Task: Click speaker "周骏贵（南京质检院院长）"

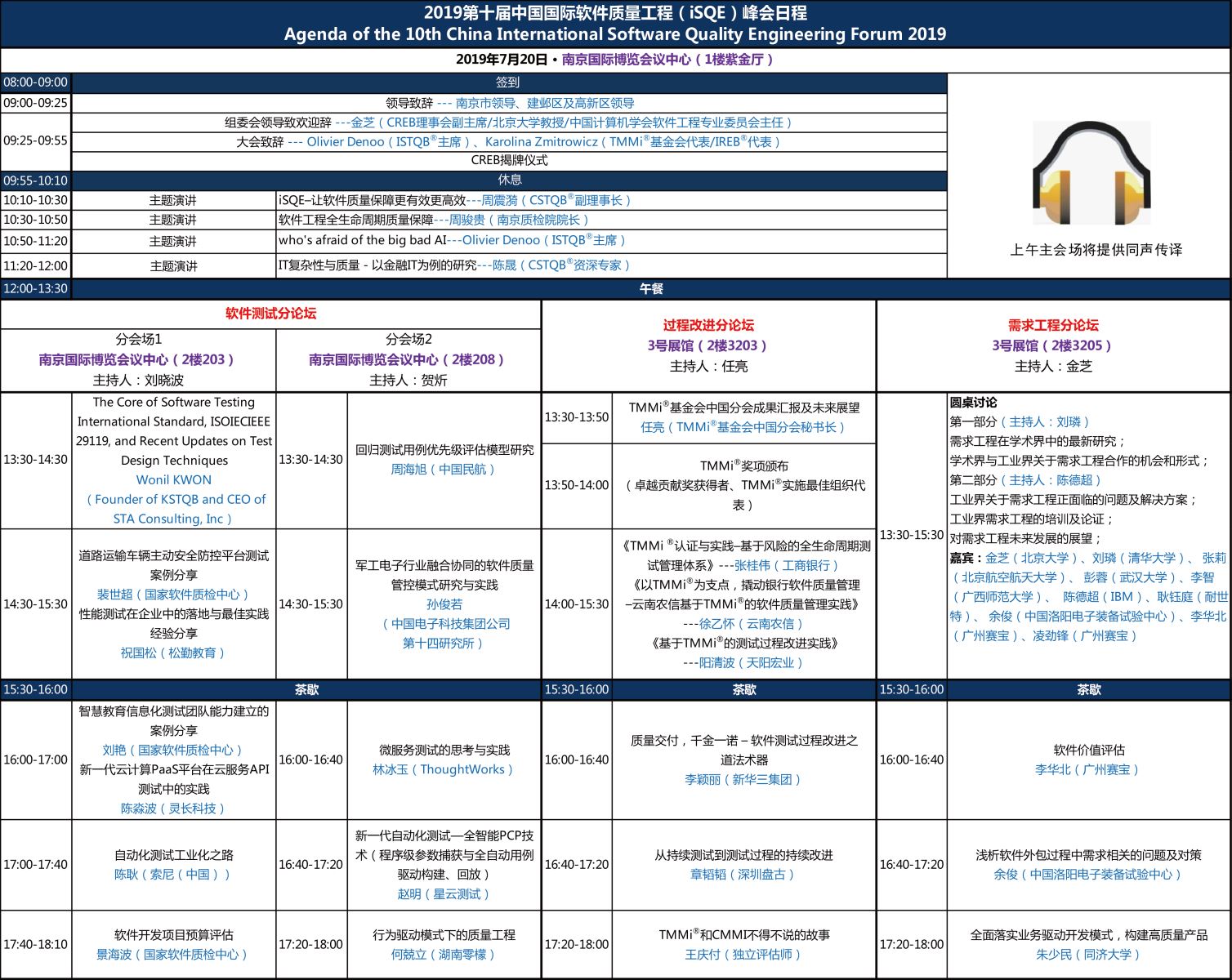Action: coord(519,220)
